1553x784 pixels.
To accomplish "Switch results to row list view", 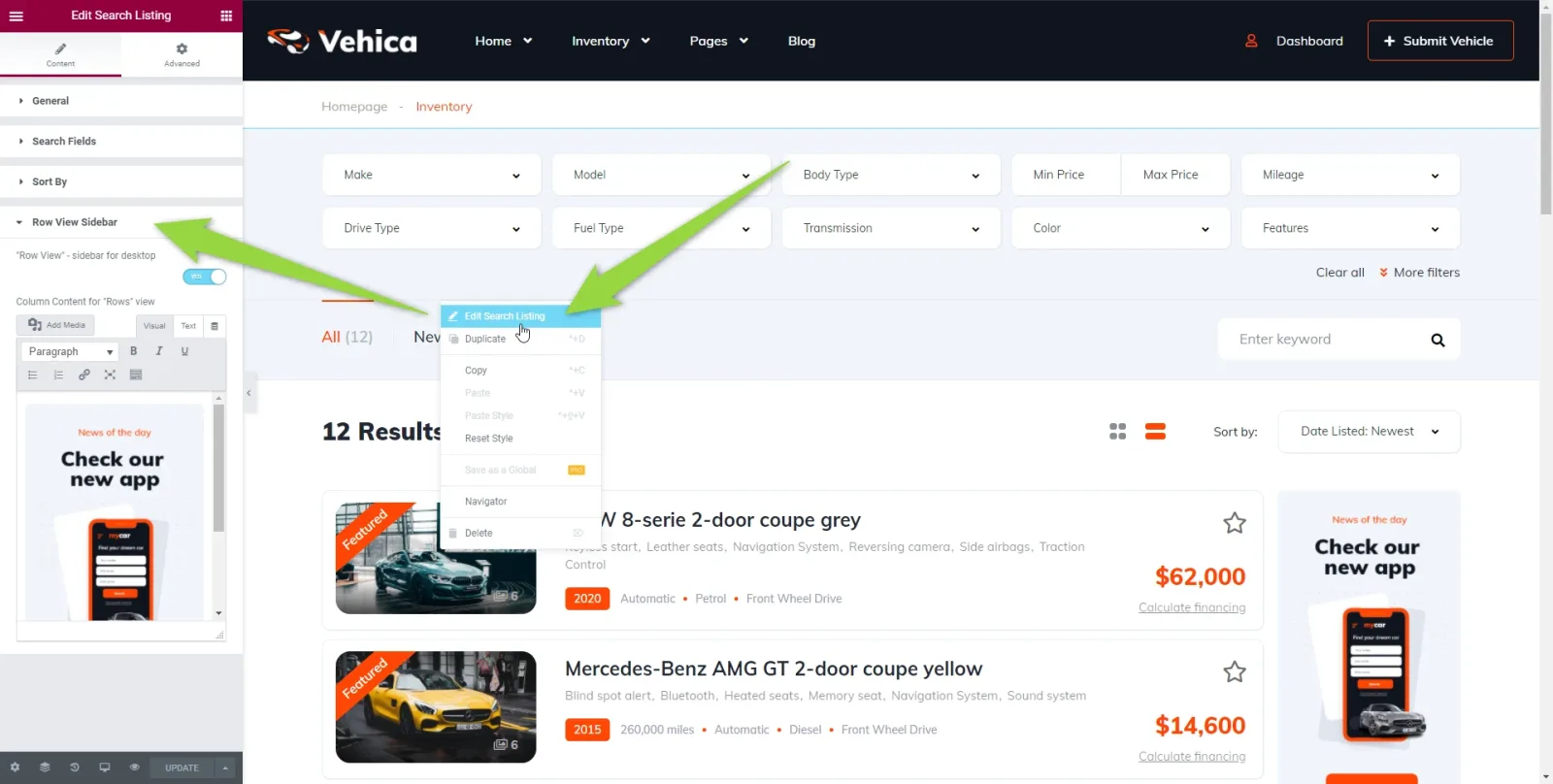I will 1155,432.
